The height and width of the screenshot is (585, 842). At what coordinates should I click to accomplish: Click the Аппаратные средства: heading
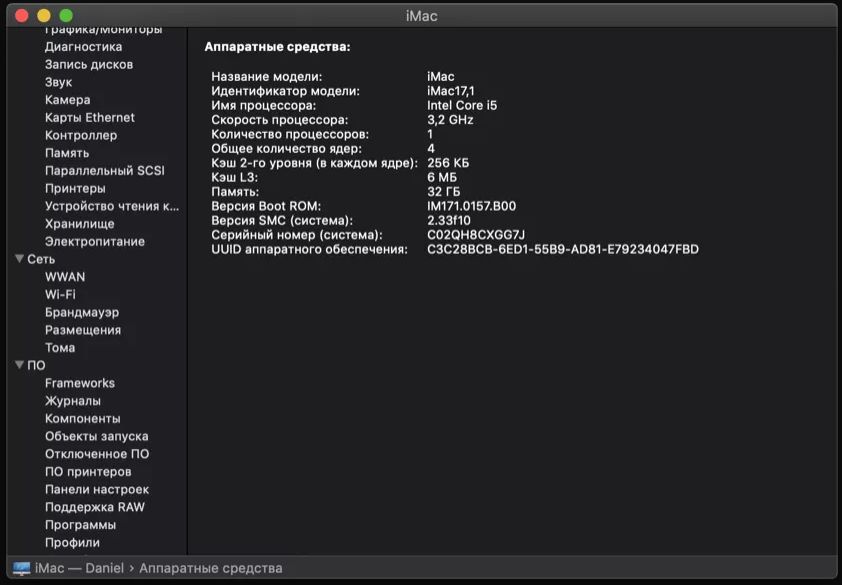pyautogui.click(x=277, y=47)
